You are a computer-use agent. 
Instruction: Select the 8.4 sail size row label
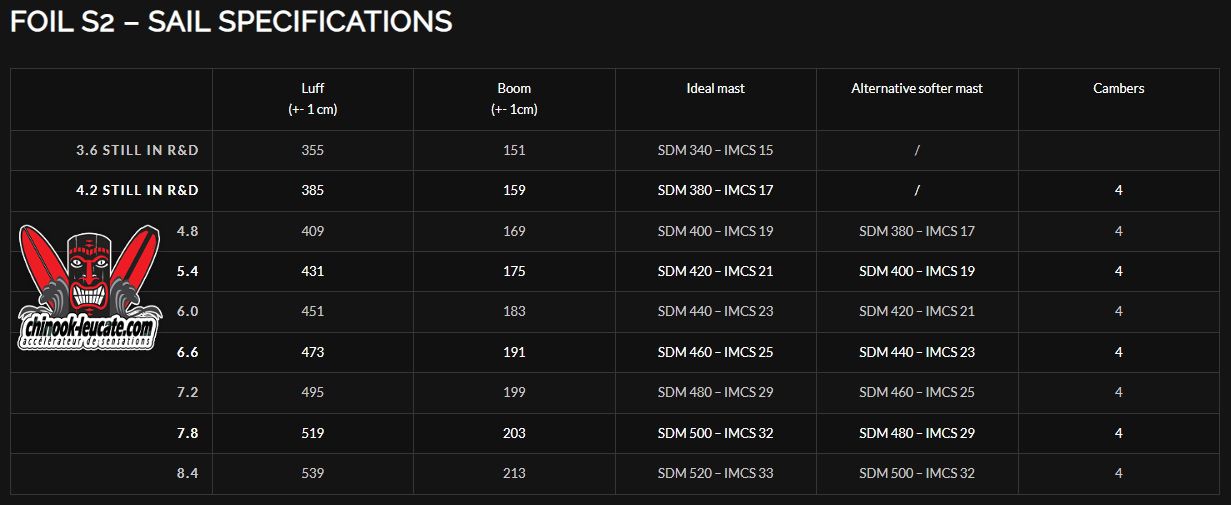(x=187, y=473)
